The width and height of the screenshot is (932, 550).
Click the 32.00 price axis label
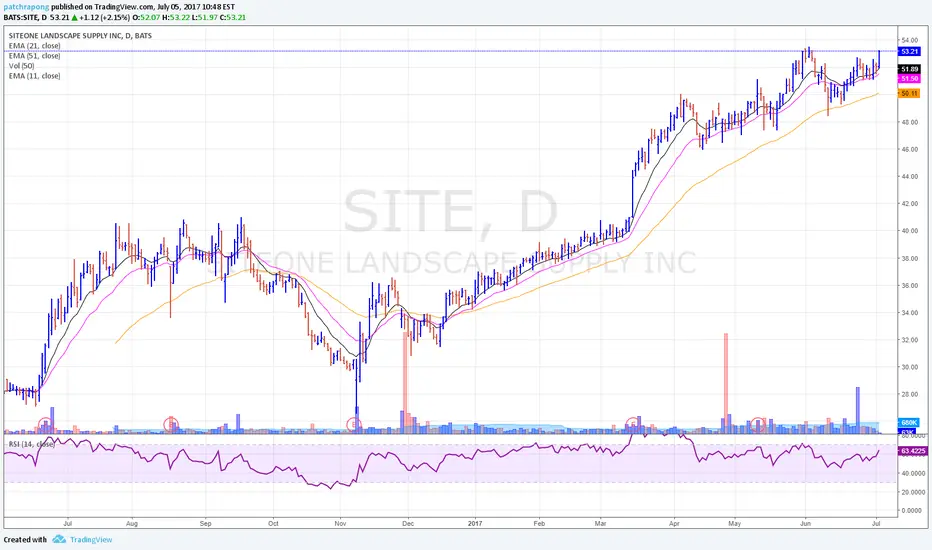coord(909,340)
